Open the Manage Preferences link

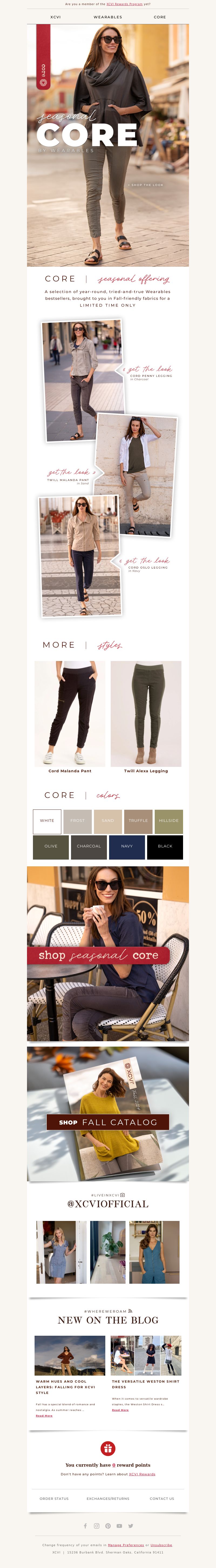(126, 1545)
